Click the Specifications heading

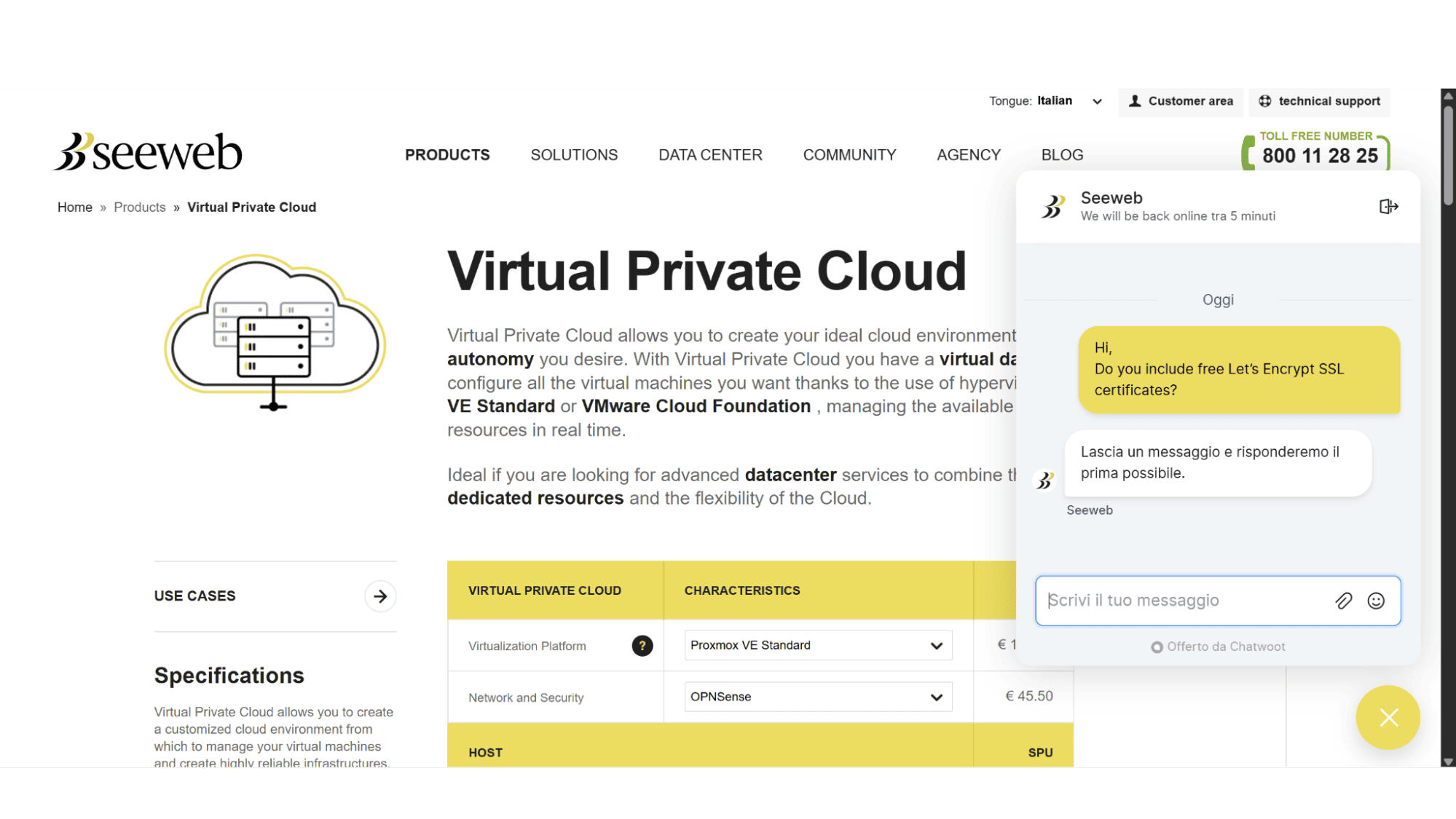tap(229, 676)
